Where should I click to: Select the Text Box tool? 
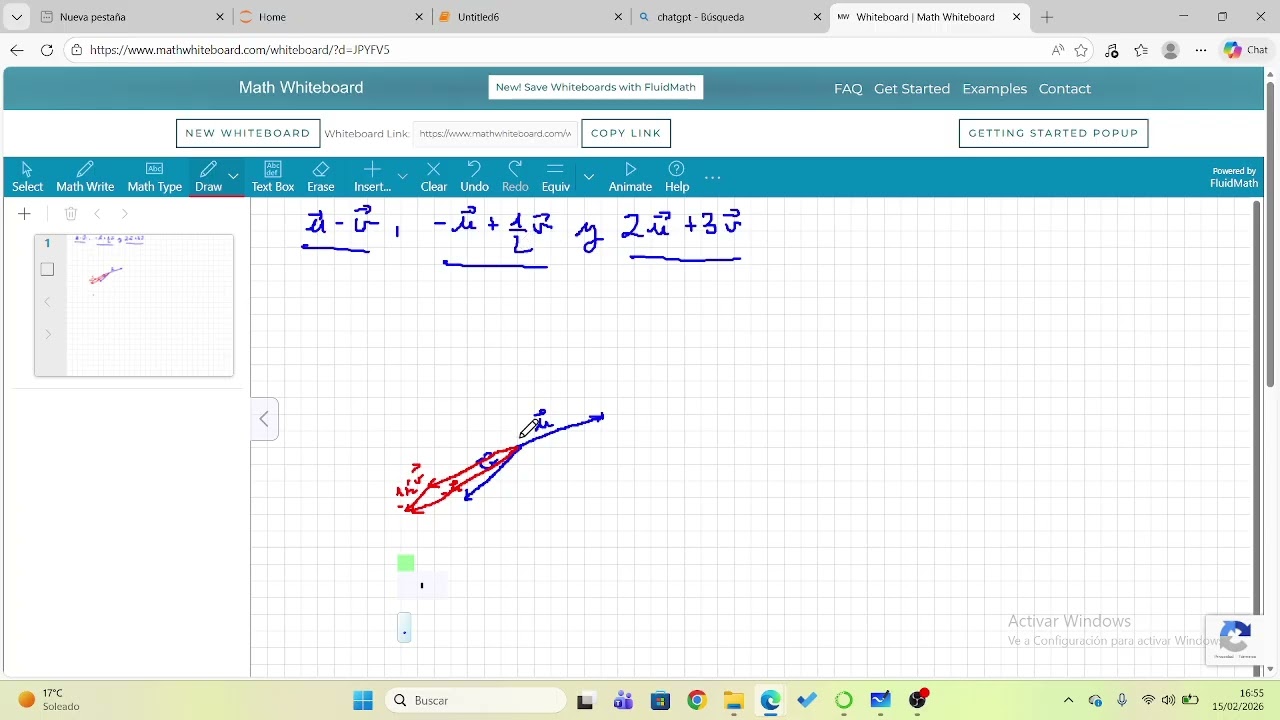tap(273, 177)
